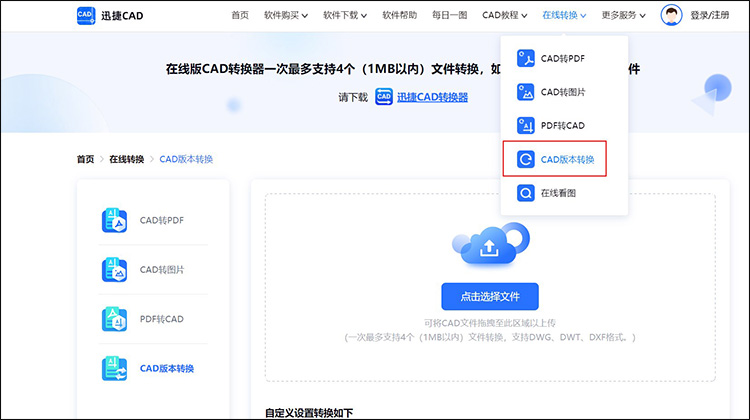Click CAD教程 nav label
The height and width of the screenshot is (420, 750).
point(500,15)
